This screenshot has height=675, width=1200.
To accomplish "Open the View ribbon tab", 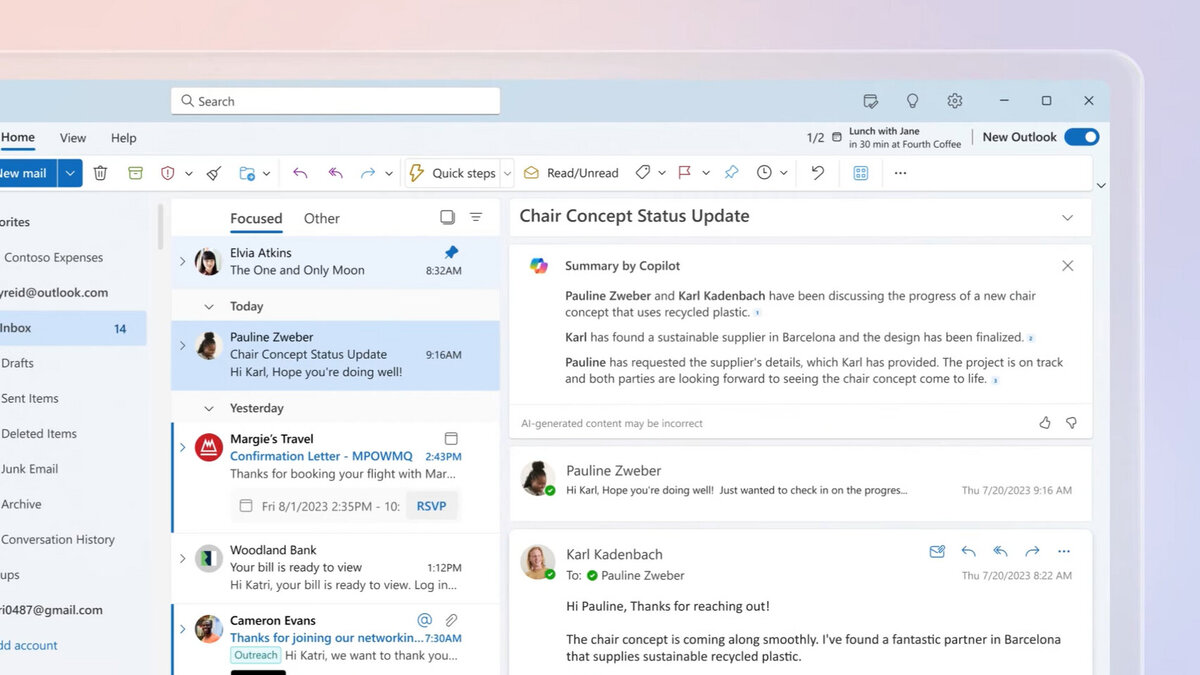I will click(x=73, y=138).
